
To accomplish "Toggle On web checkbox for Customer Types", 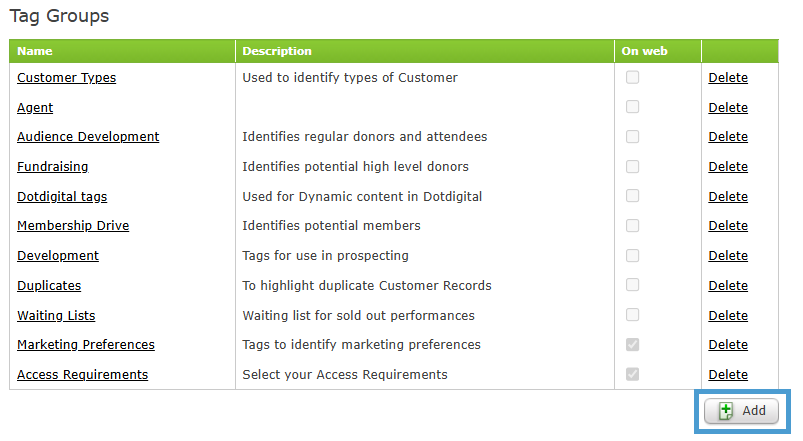I will tap(632, 77).
